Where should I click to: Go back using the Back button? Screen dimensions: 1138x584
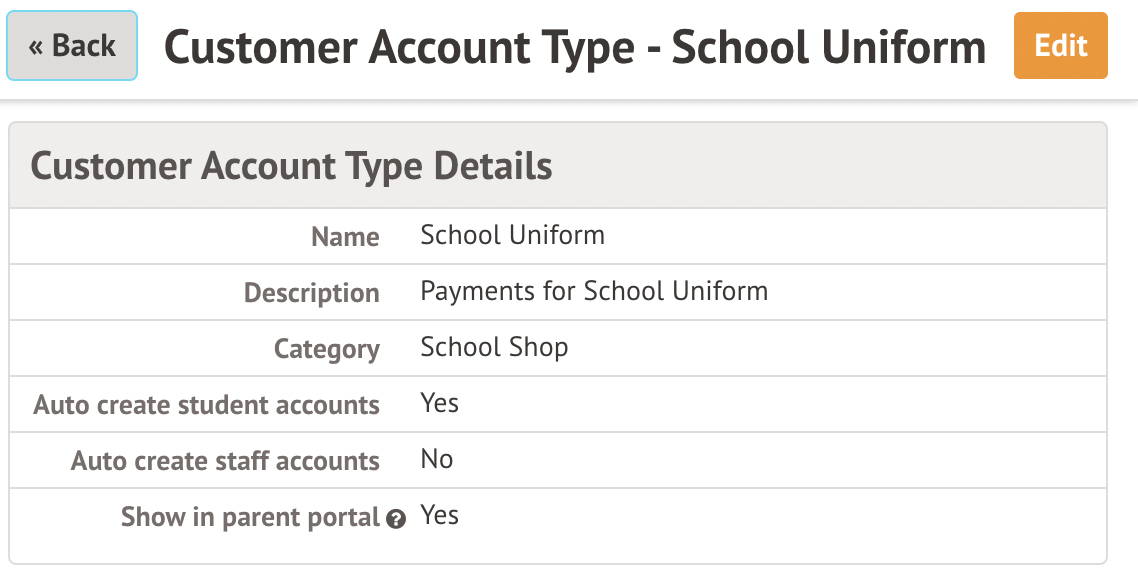pyautogui.click(x=72, y=46)
